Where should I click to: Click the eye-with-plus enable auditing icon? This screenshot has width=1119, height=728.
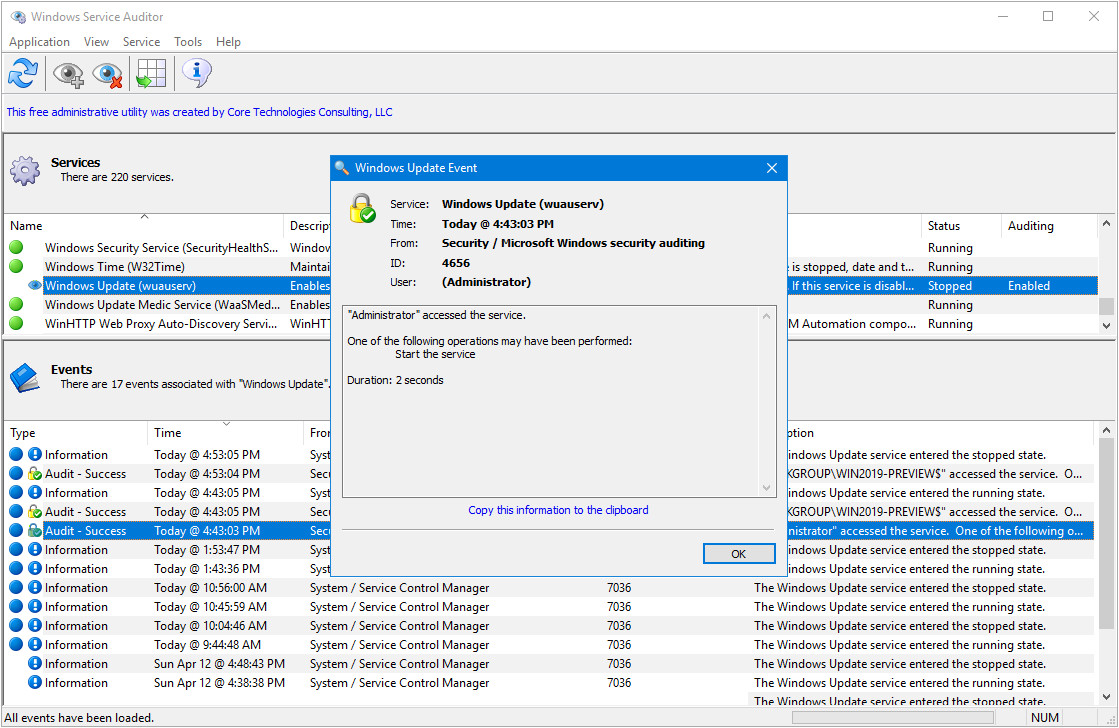[69, 74]
